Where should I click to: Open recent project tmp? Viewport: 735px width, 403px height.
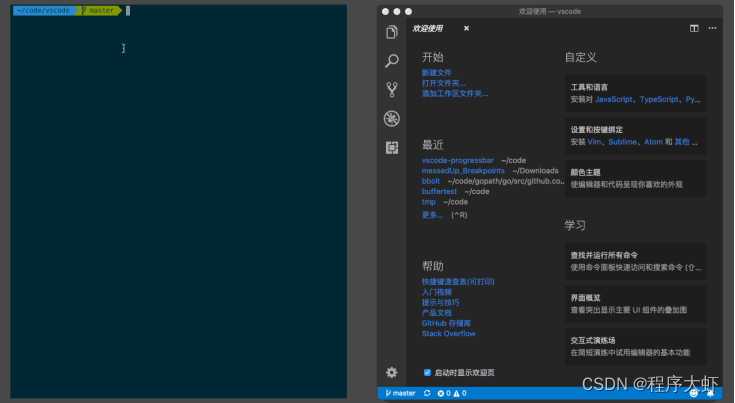point(428,202)
